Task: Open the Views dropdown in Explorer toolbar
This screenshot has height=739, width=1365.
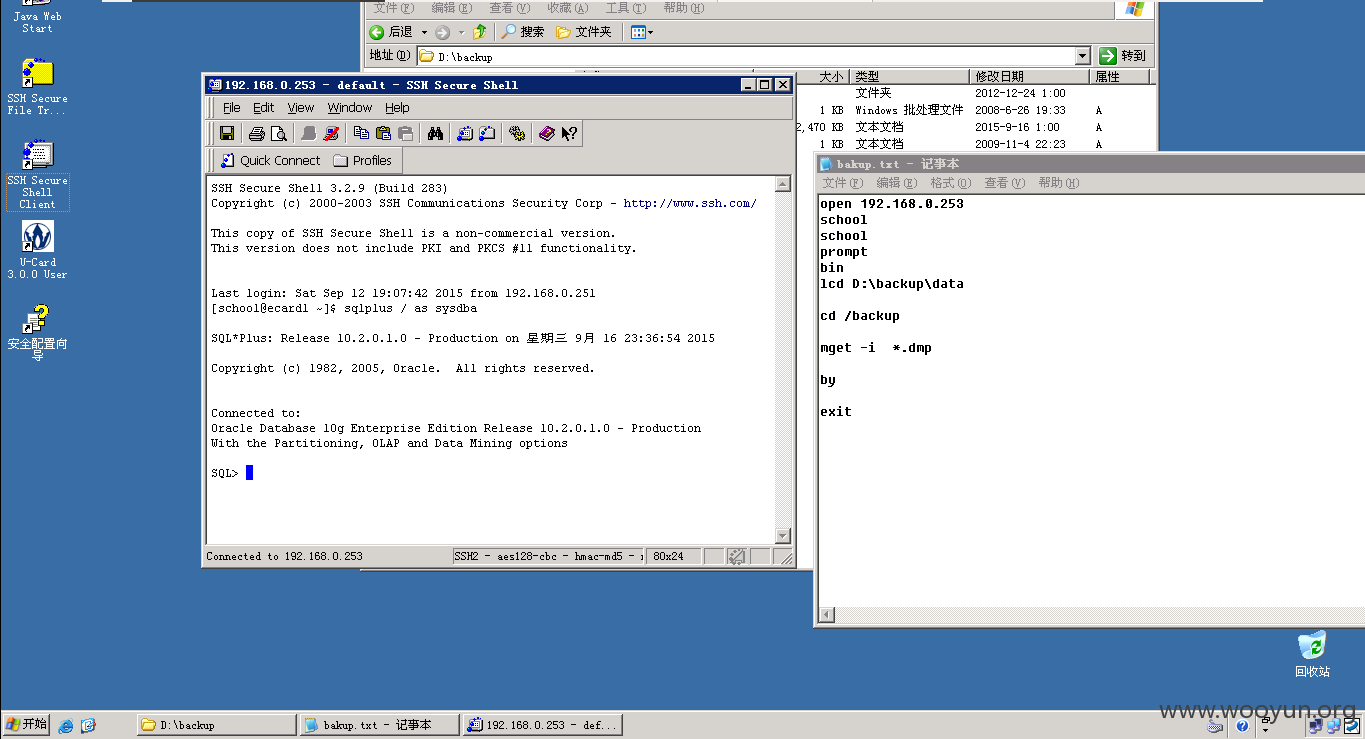Action: [642, 32]
